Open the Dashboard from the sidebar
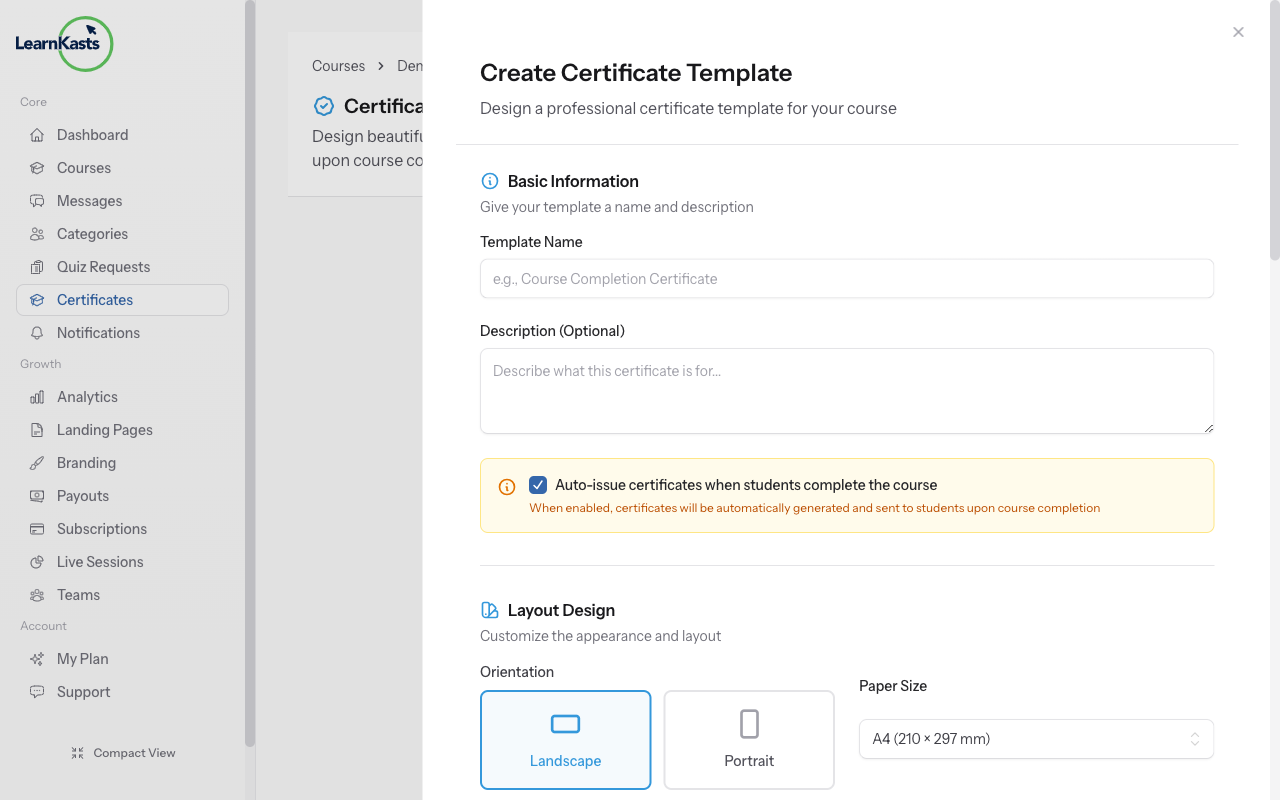Image resolution: width=1280 pixels, height=800 pixels. [92, 134]
